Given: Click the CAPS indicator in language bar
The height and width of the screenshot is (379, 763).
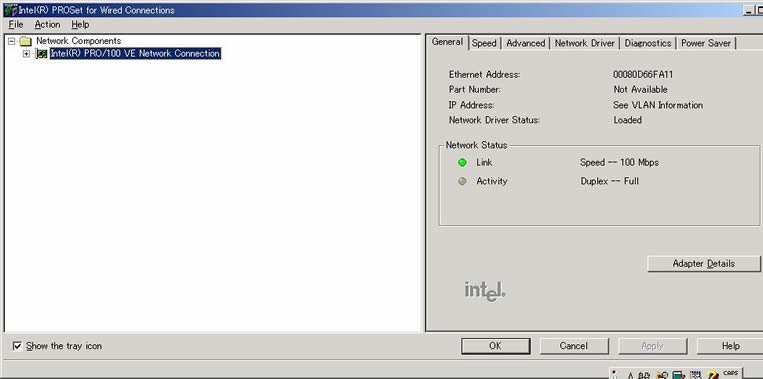Looking at the screenshot, I should [x=730, y=373].
